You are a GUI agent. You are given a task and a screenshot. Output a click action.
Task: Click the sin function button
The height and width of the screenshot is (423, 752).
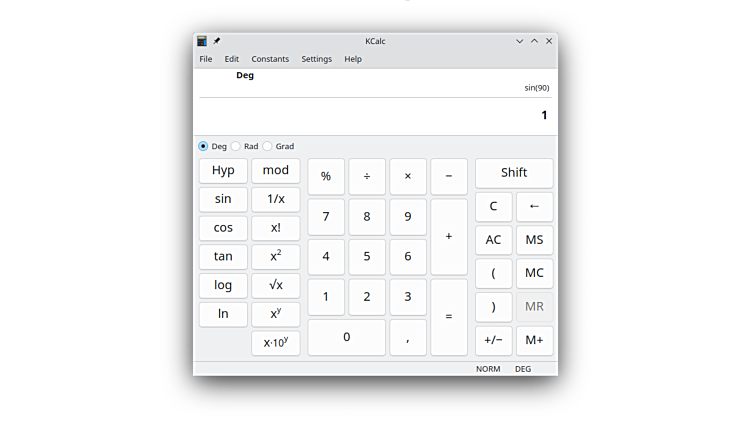click(223, 199)
